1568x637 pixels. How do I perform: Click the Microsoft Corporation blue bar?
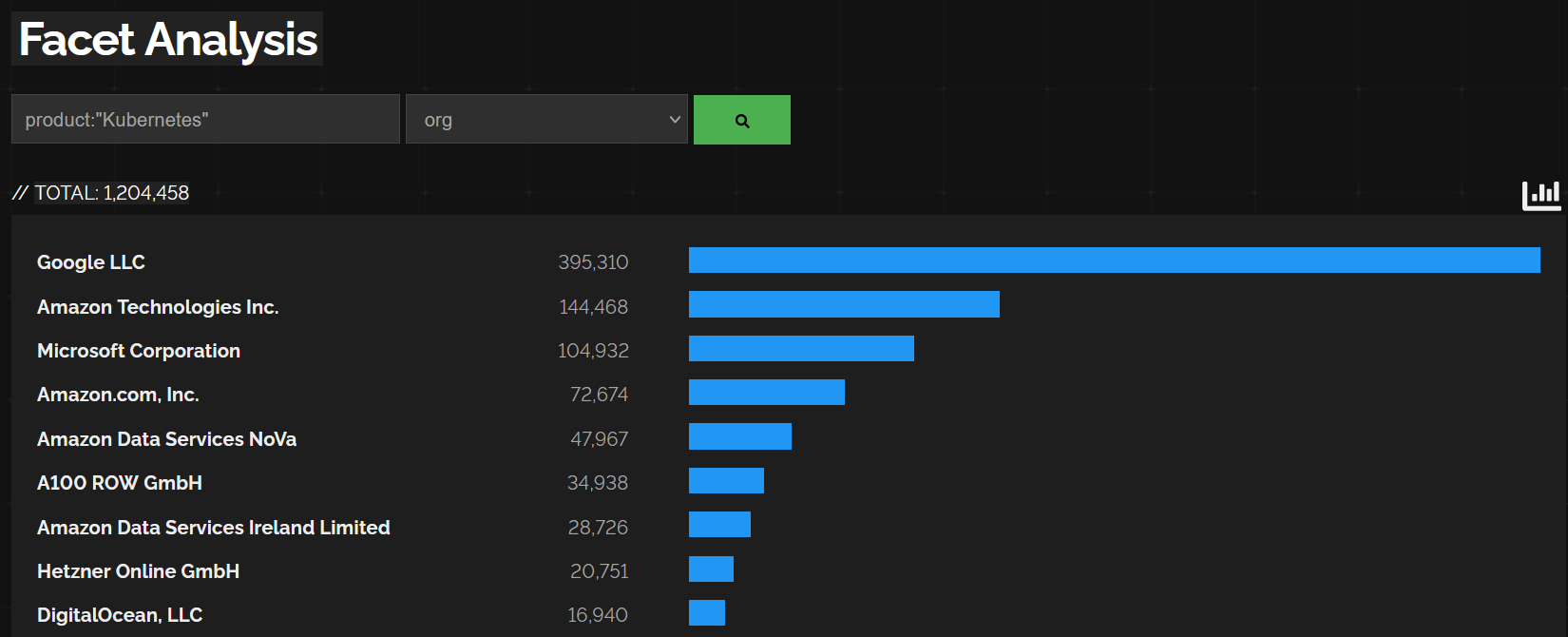coord(801,349)
